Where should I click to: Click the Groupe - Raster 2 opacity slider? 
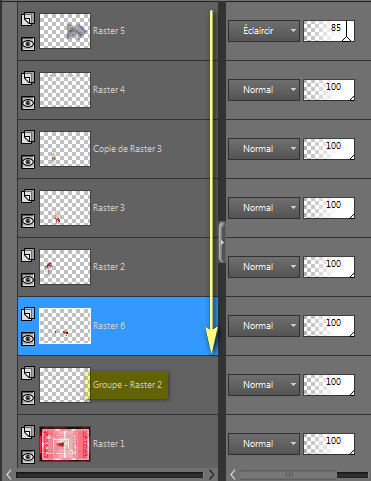[329, 385]
